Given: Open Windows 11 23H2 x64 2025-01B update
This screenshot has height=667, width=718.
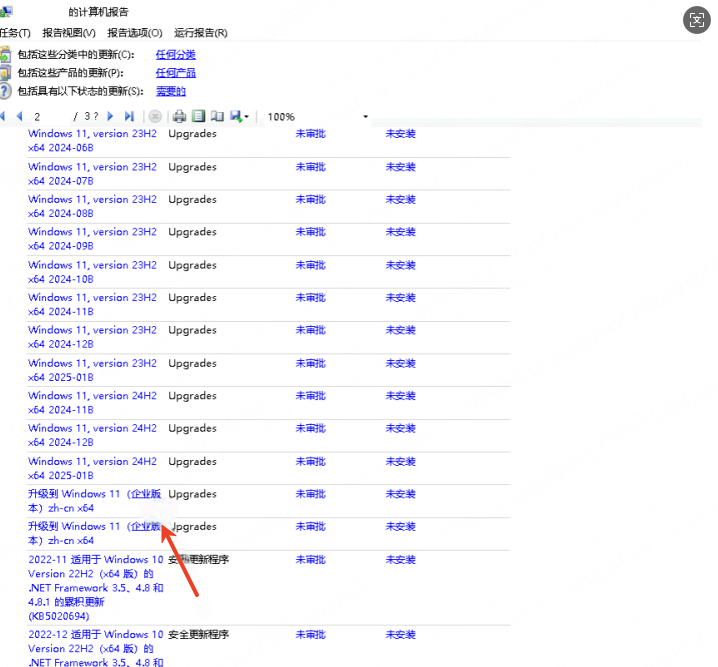Looking at the screenshot, I should [x=92, y=370].
